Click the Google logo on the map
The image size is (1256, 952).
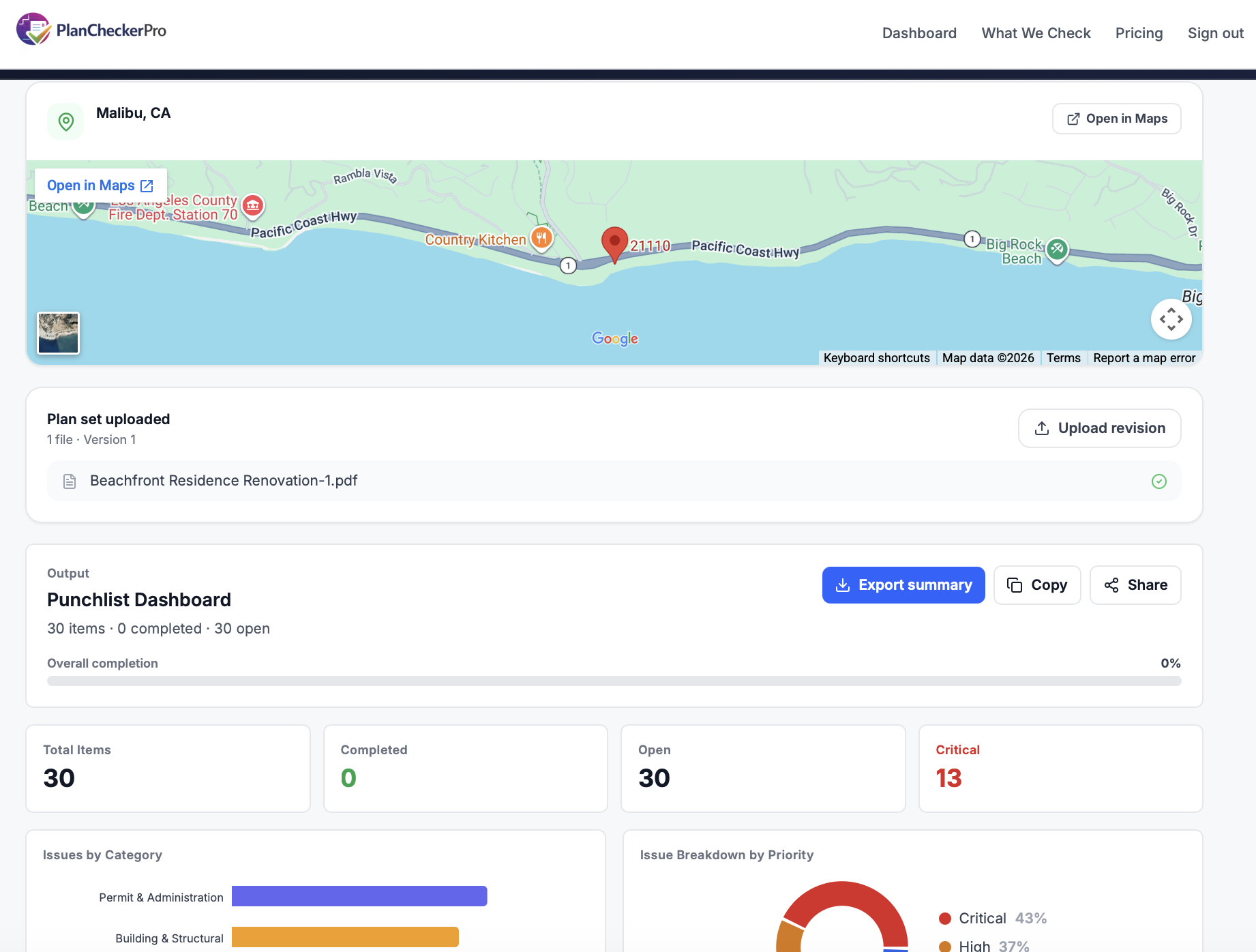point(615,338)
